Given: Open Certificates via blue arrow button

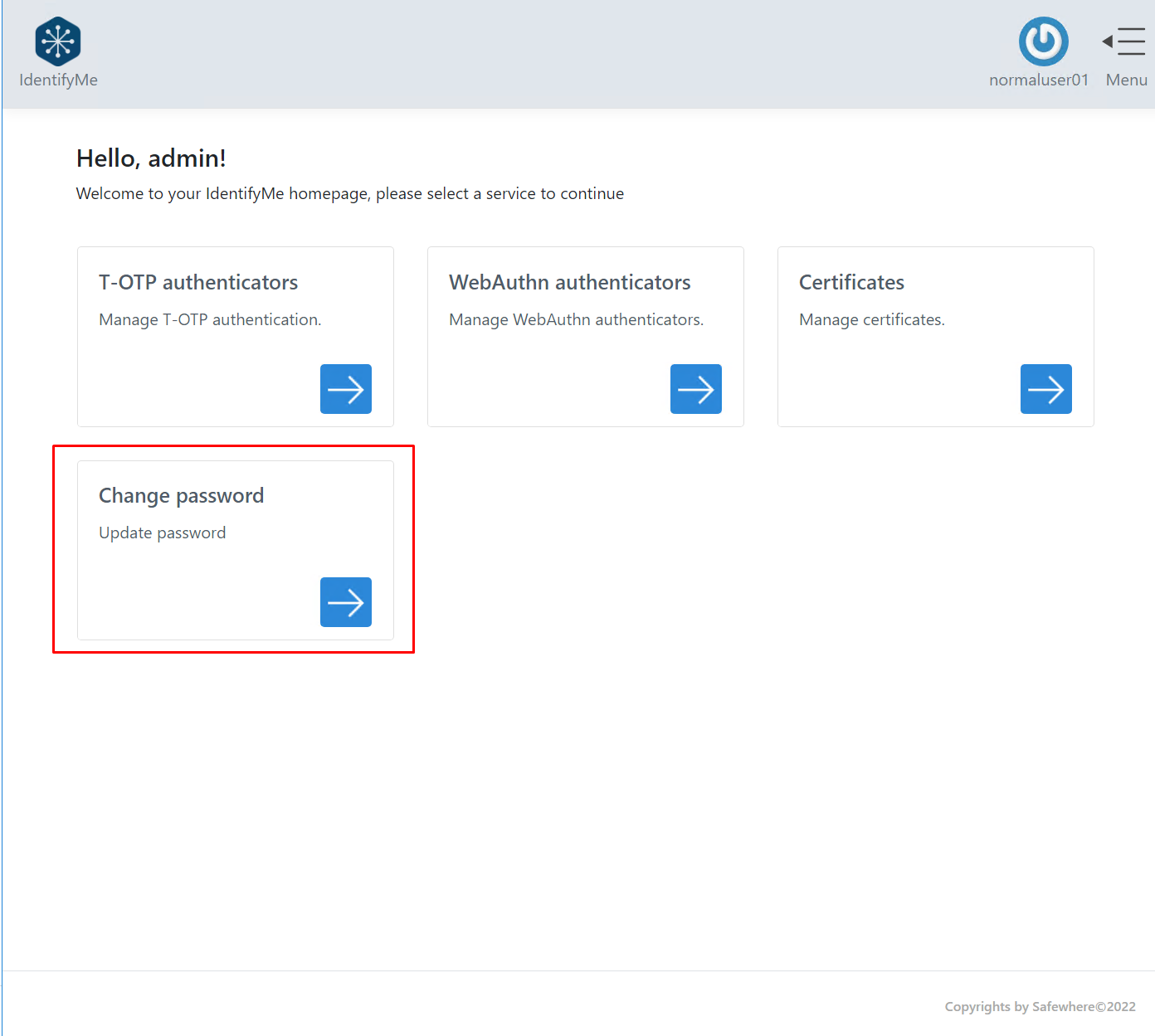Looking at the screenshot, I should pos(1045,389).
